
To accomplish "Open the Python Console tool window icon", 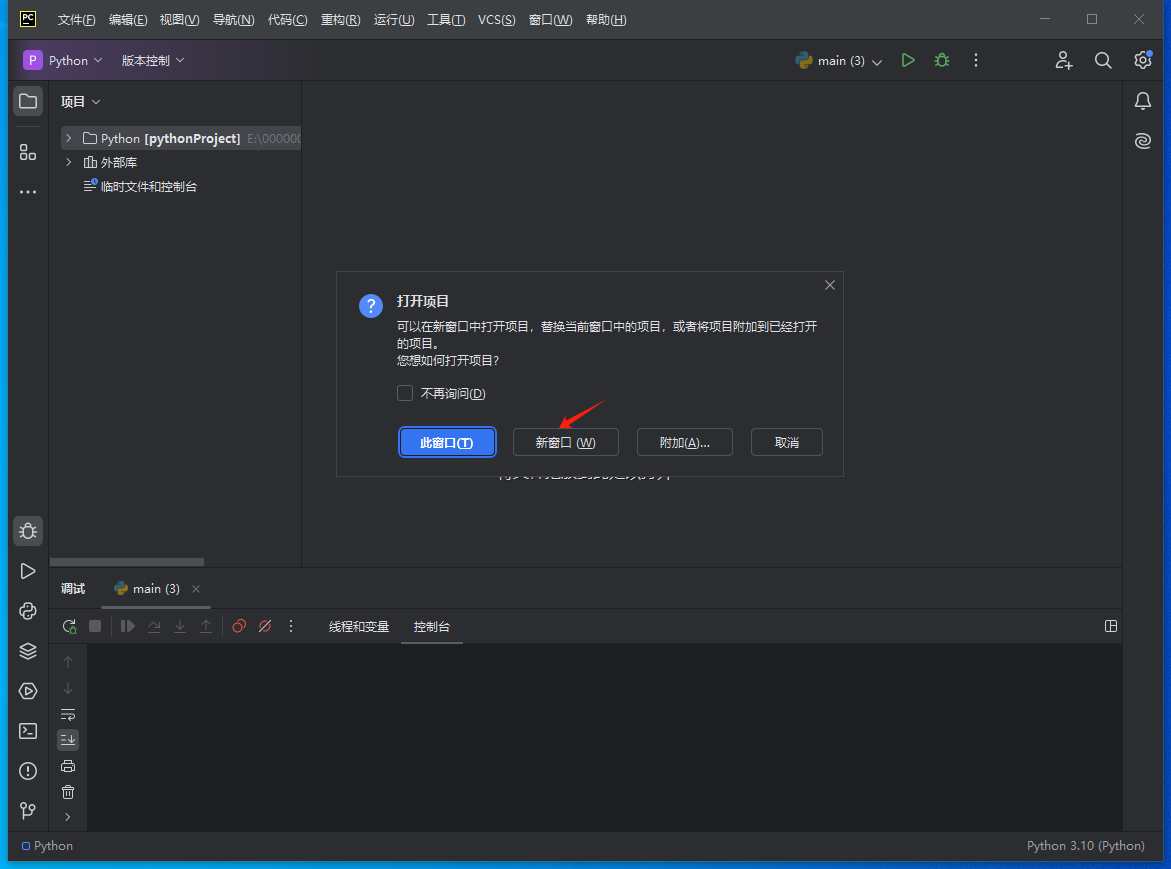I will click(28, 611).
